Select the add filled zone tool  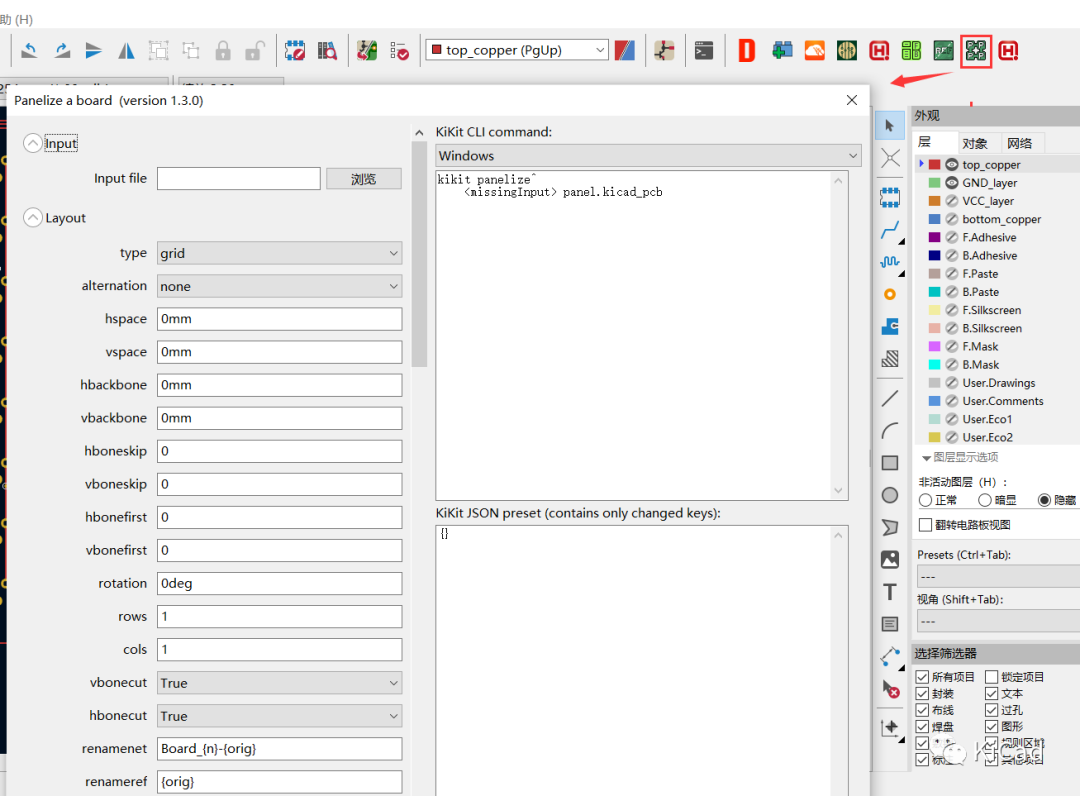coord(890,358)
